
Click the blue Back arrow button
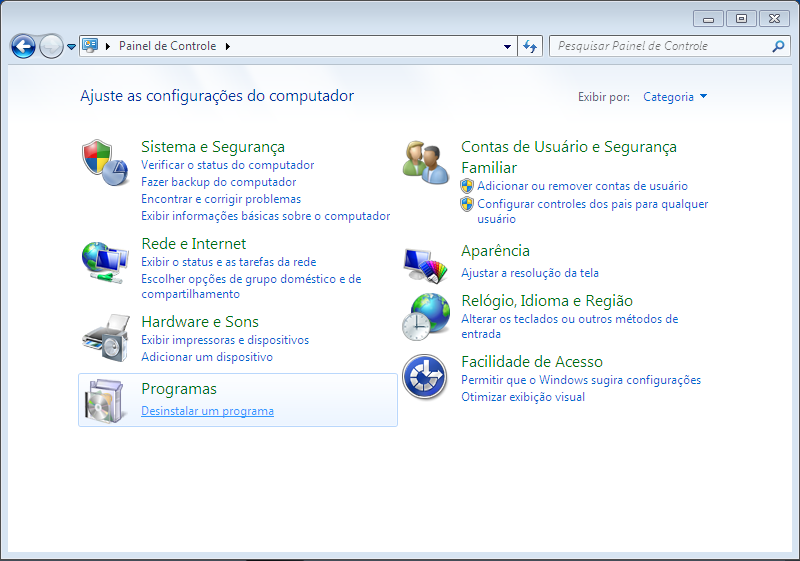tap(23, 47)
